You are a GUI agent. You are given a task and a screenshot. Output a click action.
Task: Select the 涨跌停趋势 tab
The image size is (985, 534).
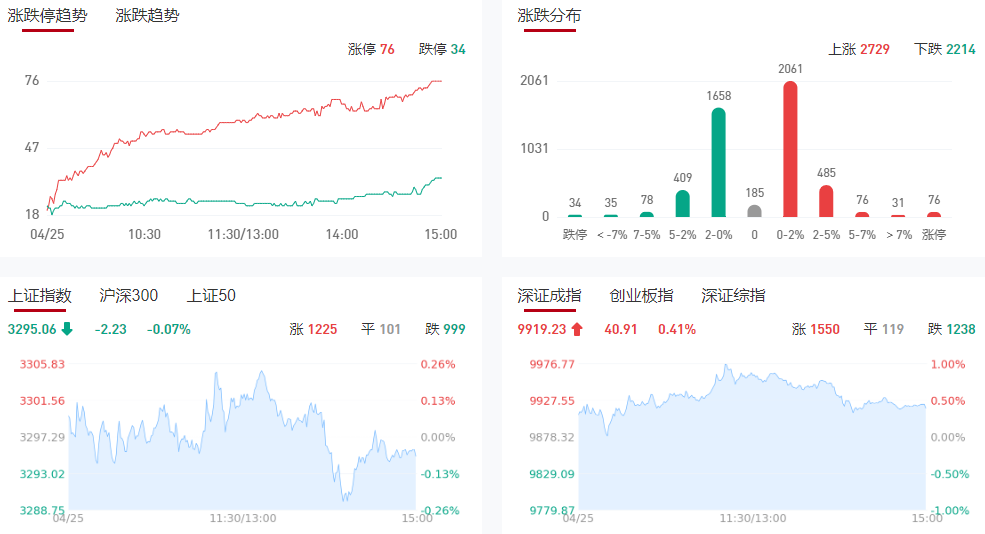48,16
